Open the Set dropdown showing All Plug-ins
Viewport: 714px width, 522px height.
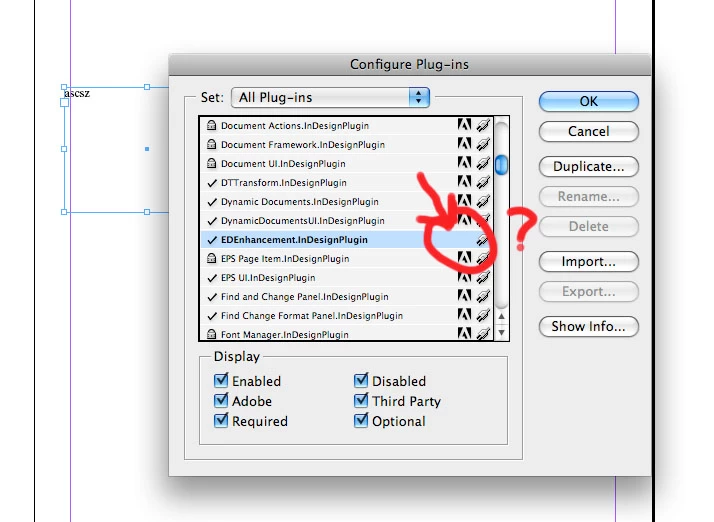tap(331, 97)
